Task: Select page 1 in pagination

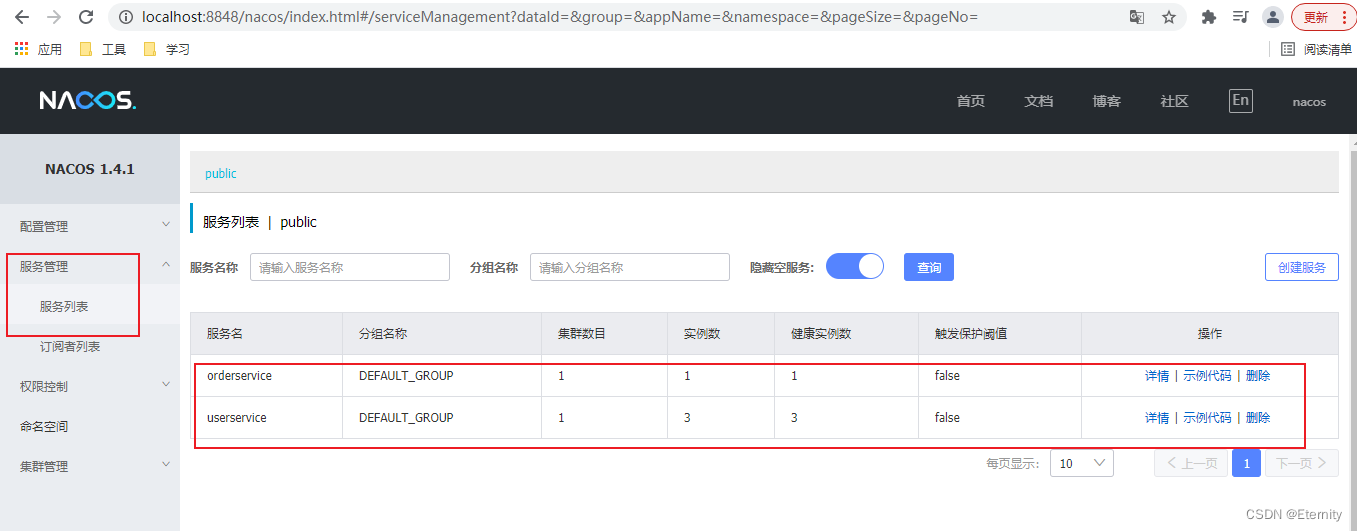Action: pyautogui.click(x=1246, y=463)
